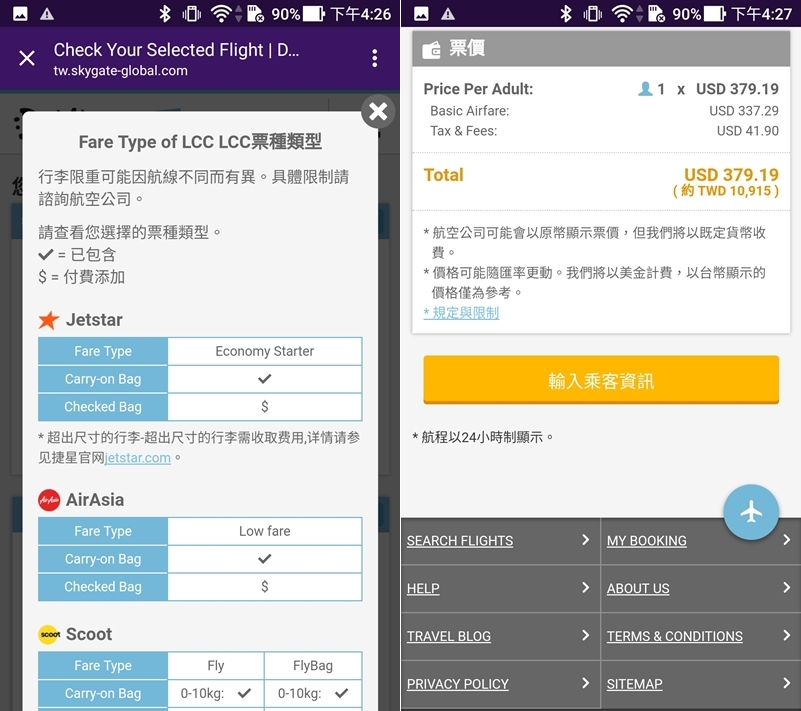Tap Jetstar Checked Bag dollar sign

[265, 407]
